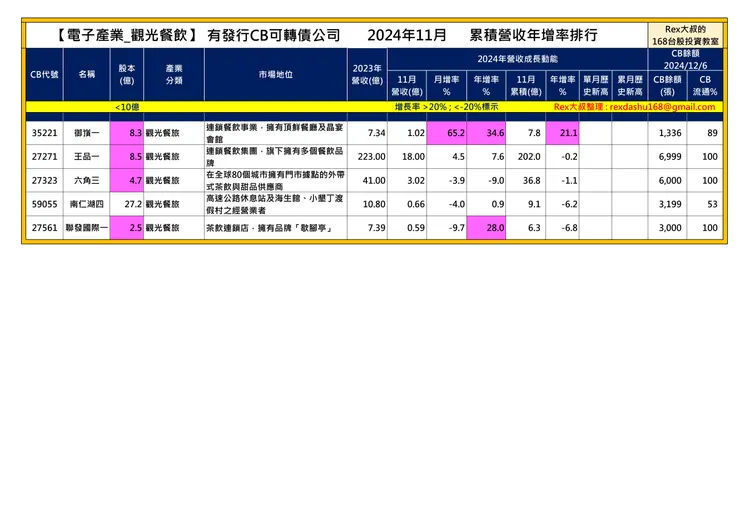This screenshot has width=740, height=523.
Task: Click the 股本 8.3 highlighted cell
Action: pos(126,133)
